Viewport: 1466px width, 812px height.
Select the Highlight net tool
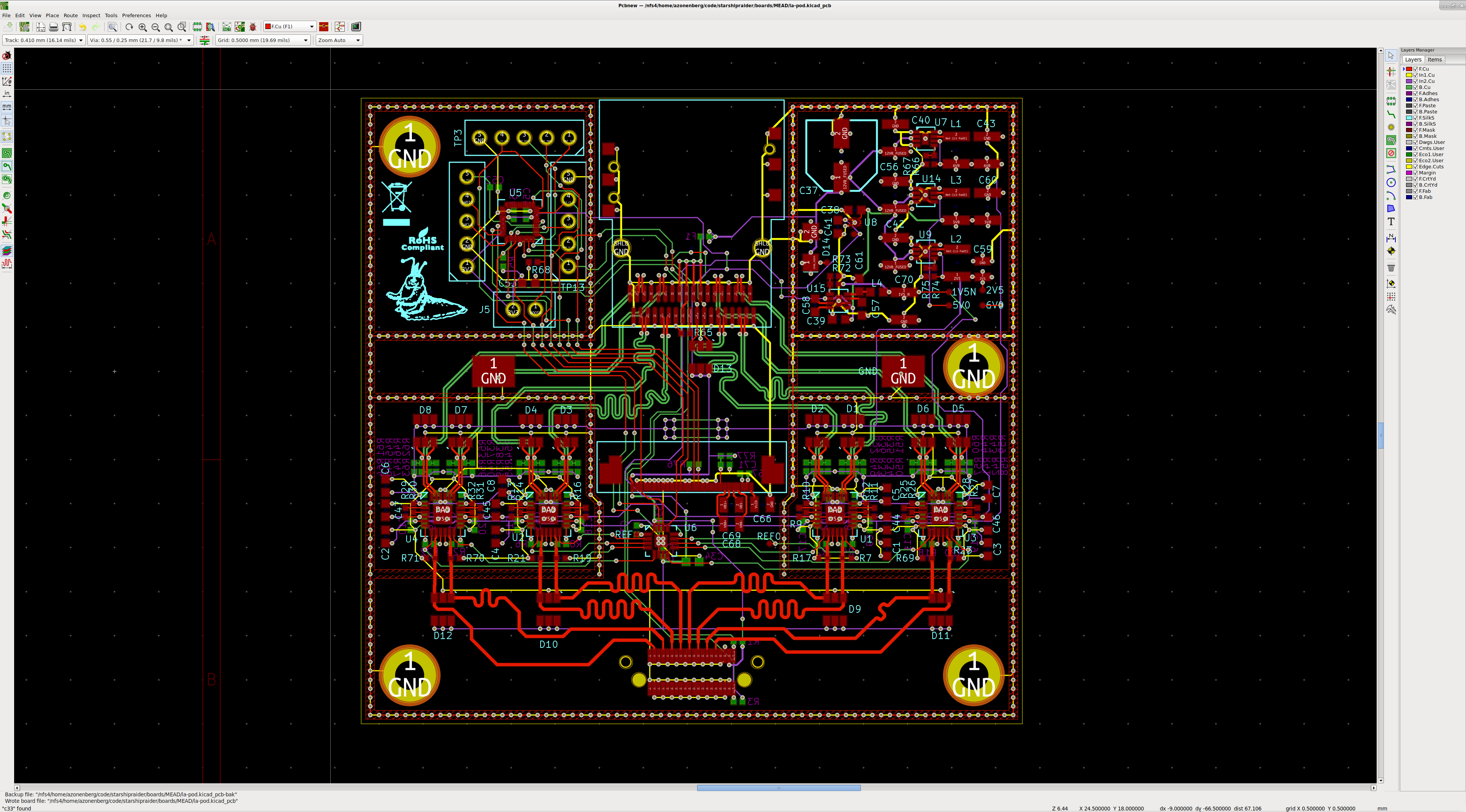pyautogui.click(x=1391, y=71)
